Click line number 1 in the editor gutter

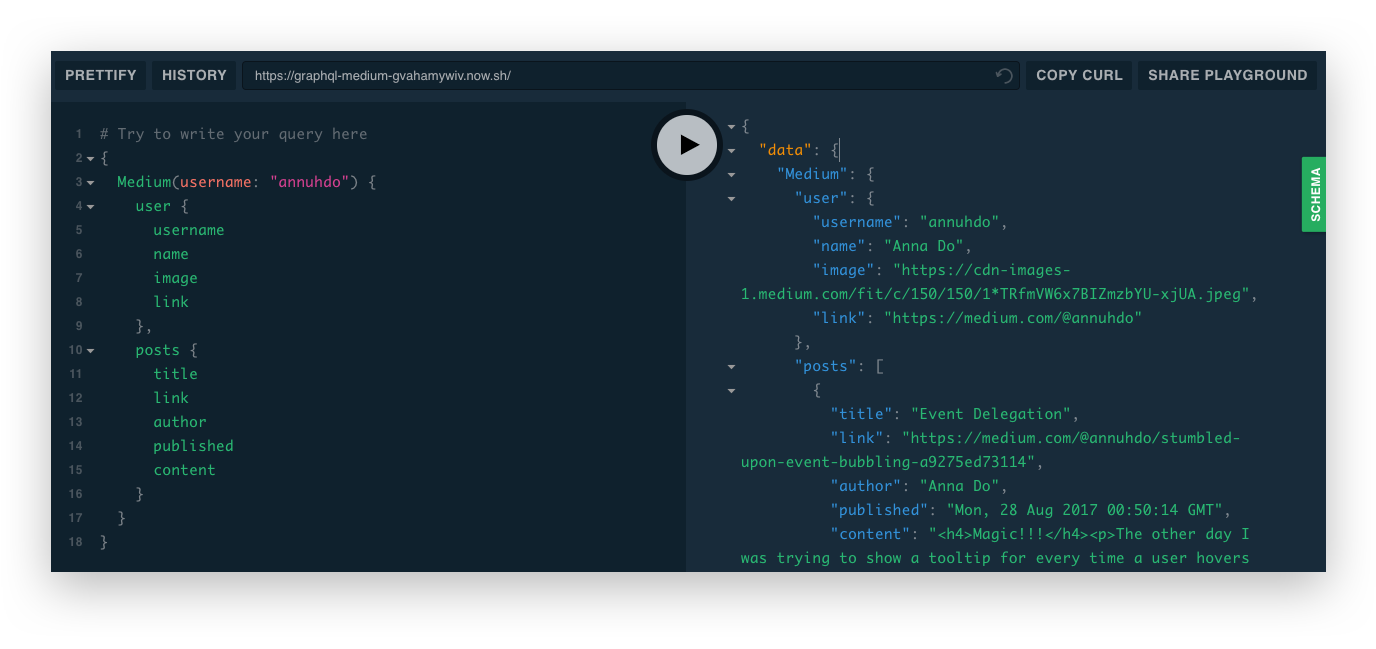[x=78, y=134]
